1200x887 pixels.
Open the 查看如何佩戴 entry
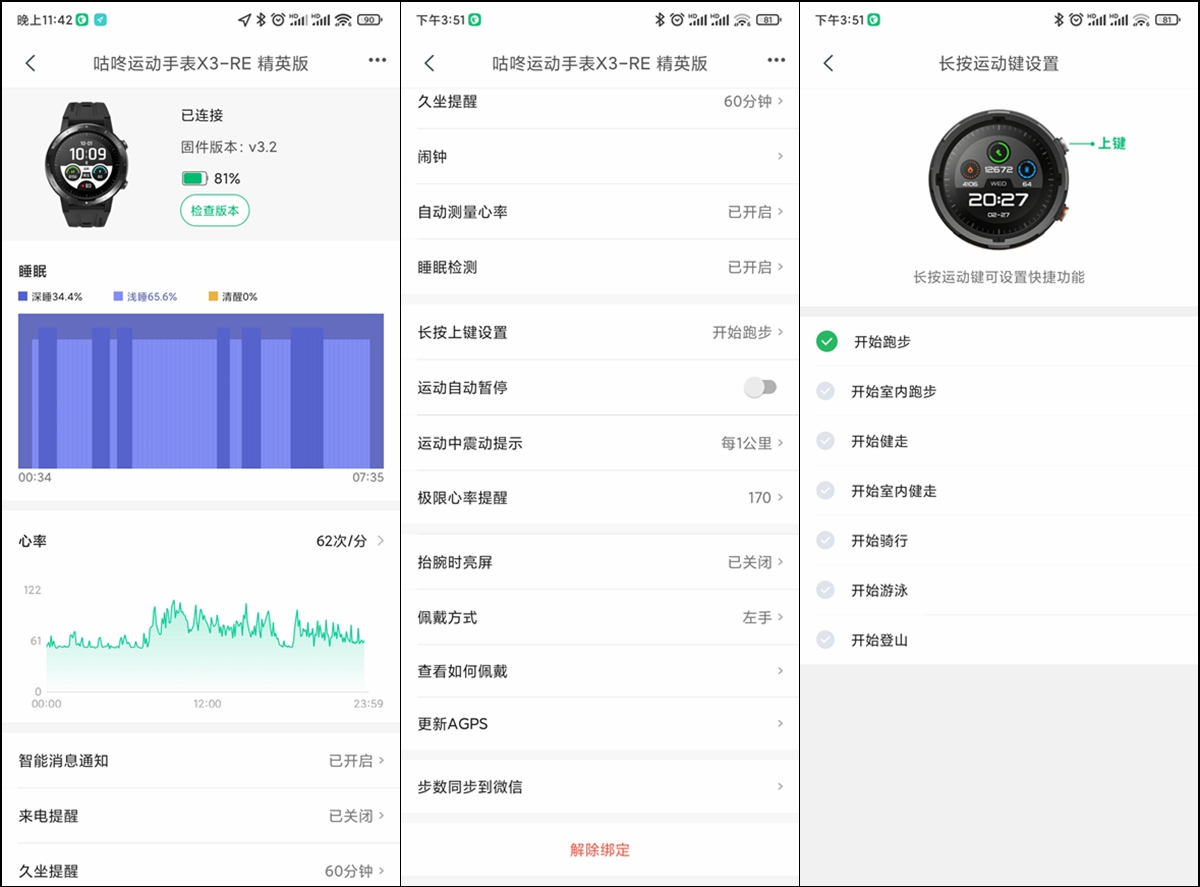click(x=600, y=671)
